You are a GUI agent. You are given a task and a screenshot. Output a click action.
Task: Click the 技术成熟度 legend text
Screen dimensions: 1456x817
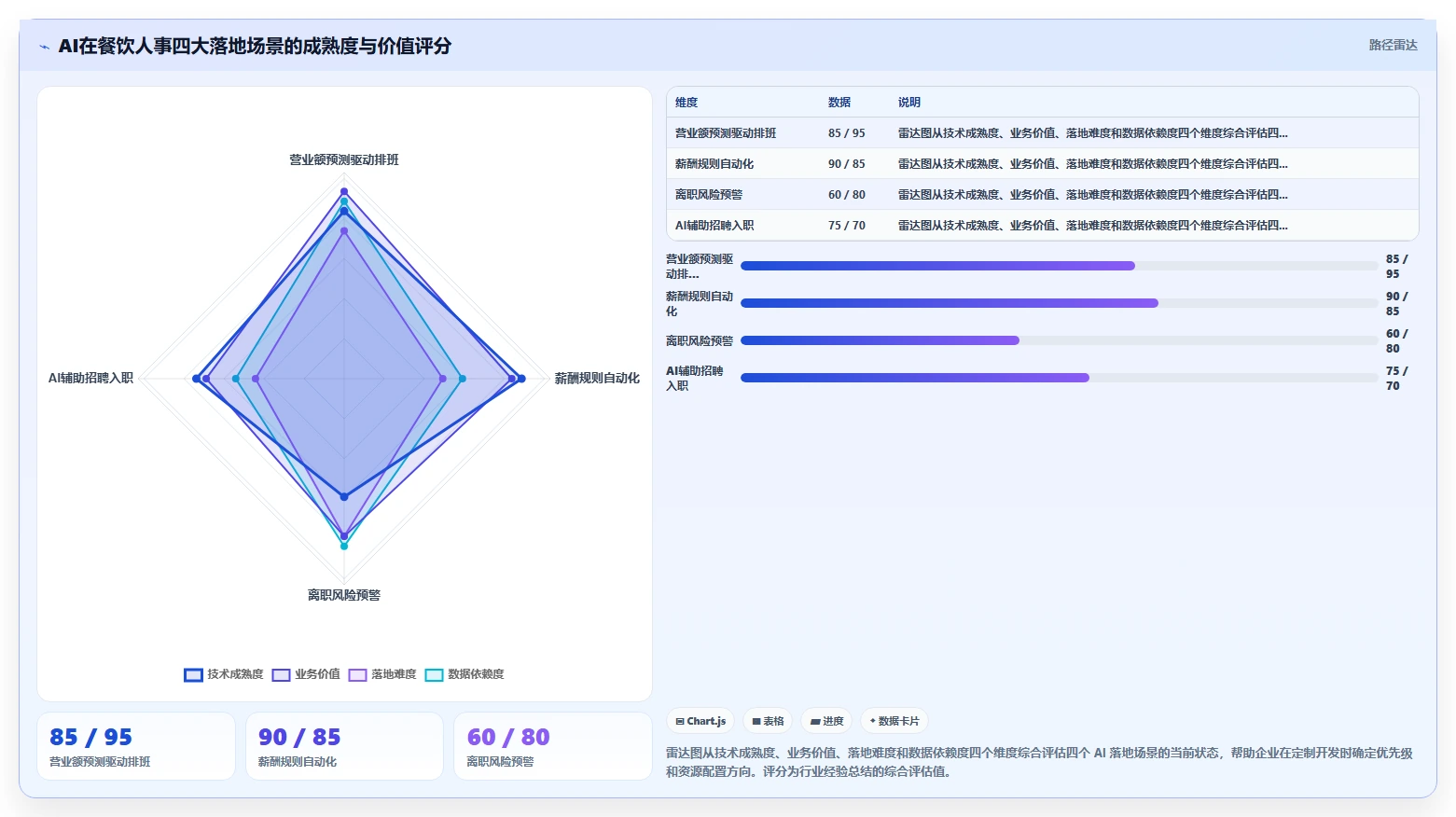point(235,674)
